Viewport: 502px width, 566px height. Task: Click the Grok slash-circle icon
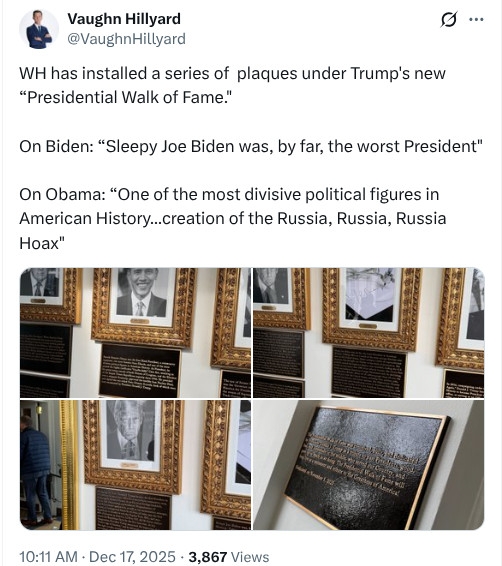[449, 19]
